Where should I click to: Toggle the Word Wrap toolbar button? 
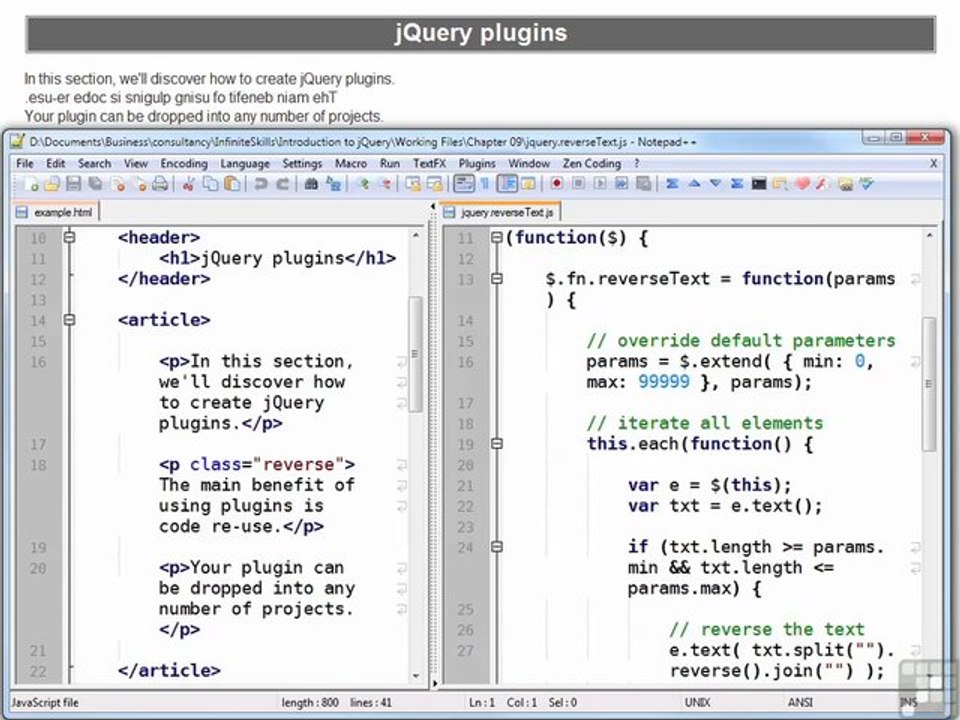(x=463, y=184)
